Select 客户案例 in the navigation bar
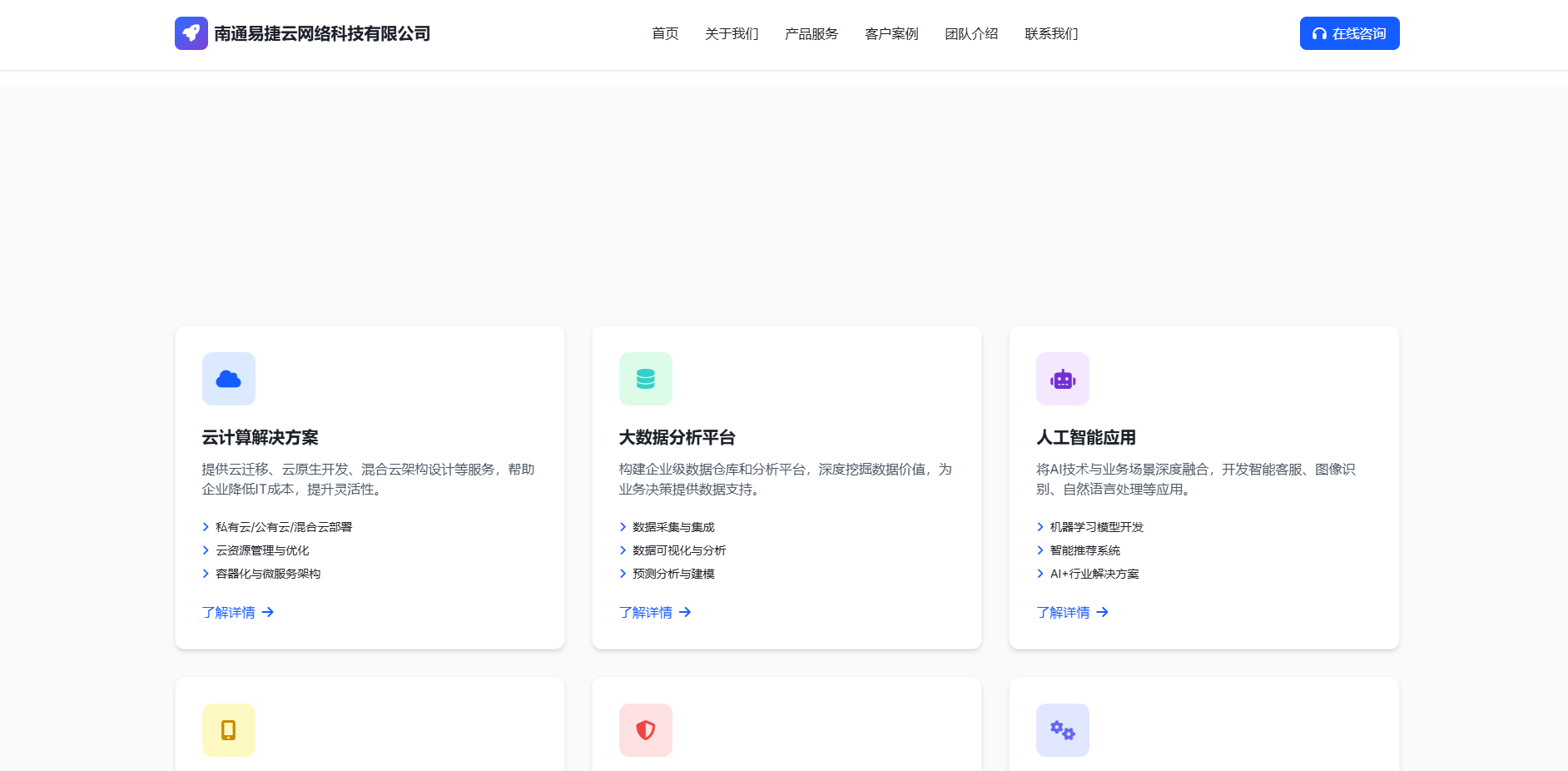The width and height of the screenshot is (1568, 771). 891,34
